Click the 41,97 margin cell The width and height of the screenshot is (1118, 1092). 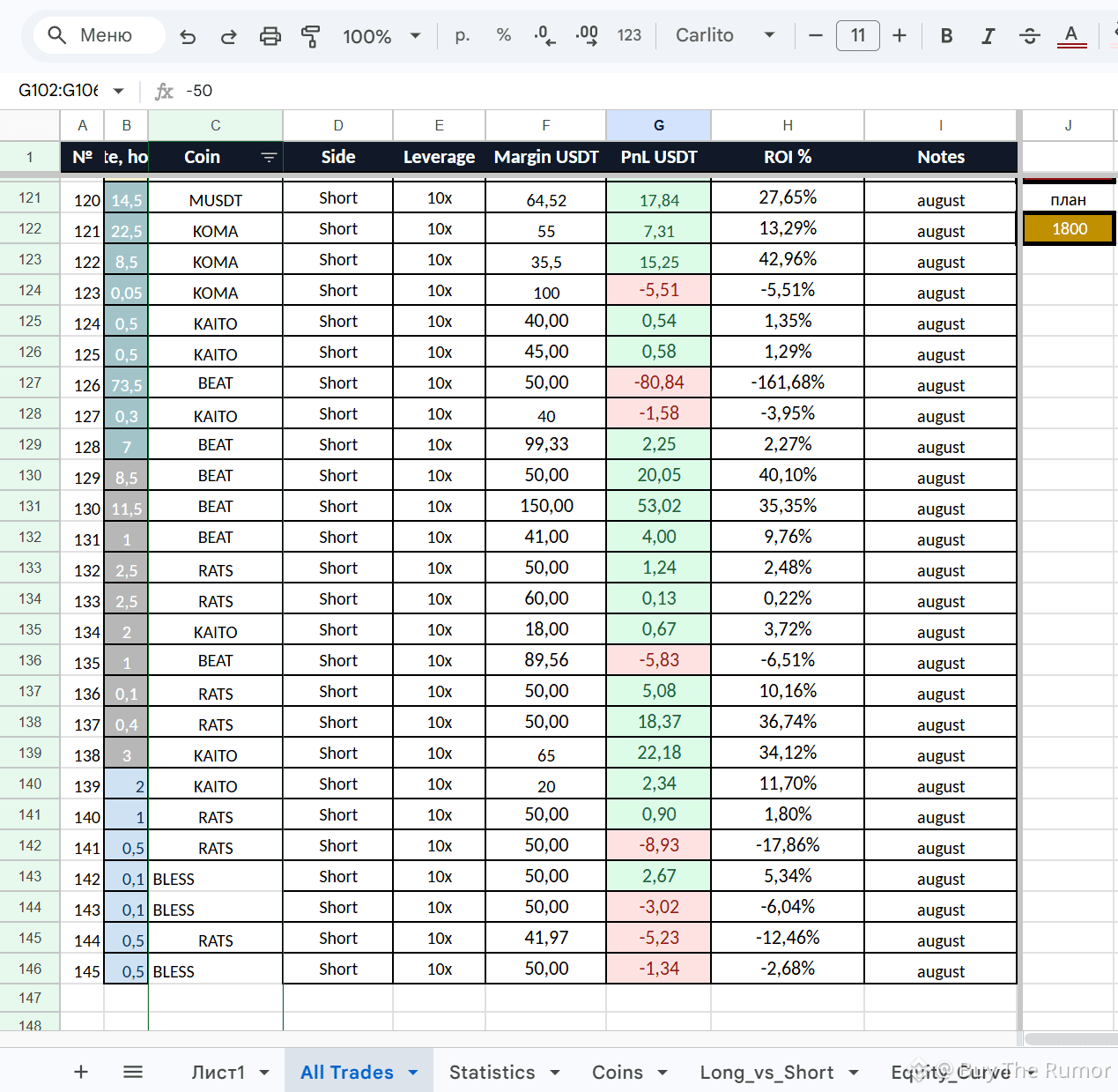coord(546,938)
